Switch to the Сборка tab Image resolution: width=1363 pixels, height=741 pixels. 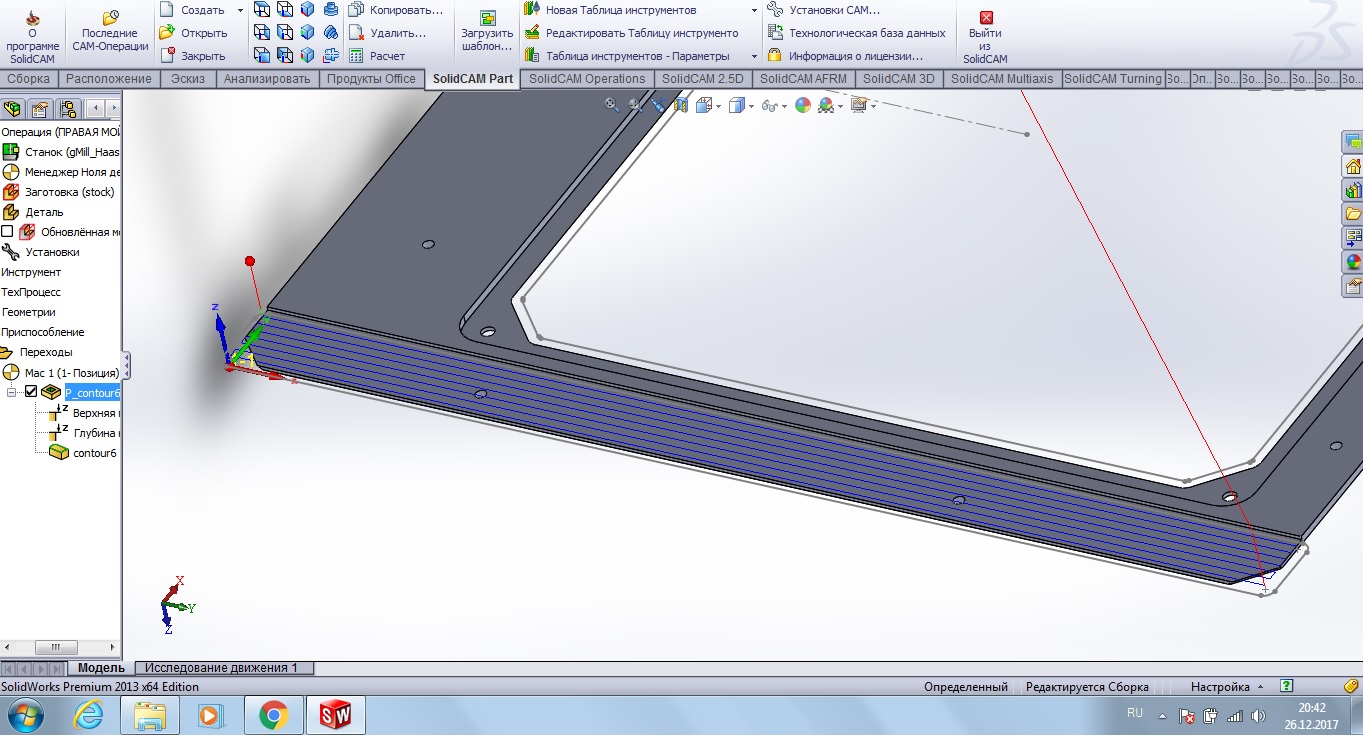tap(29, 79)
